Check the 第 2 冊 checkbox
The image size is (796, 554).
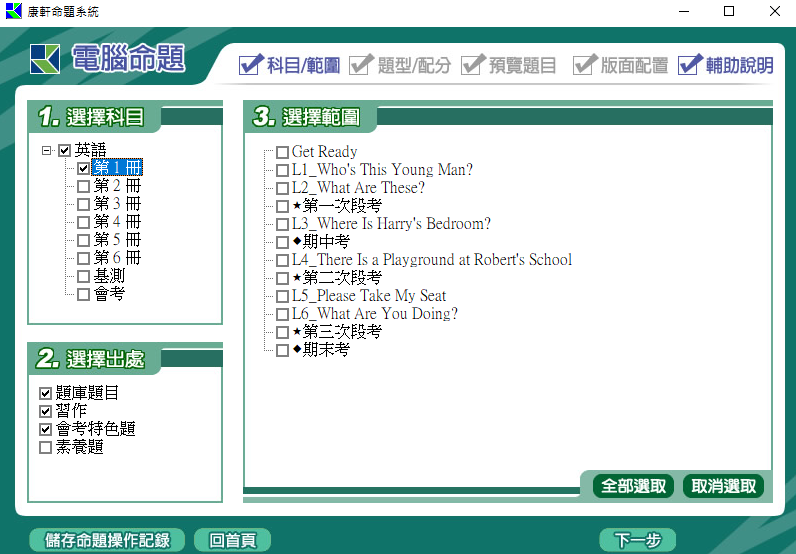coord(83,186)
